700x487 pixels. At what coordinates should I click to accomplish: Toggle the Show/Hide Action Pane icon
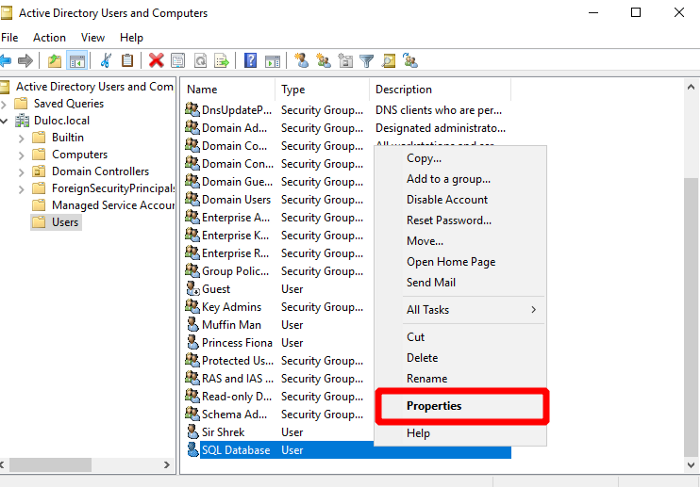(272, 60)
